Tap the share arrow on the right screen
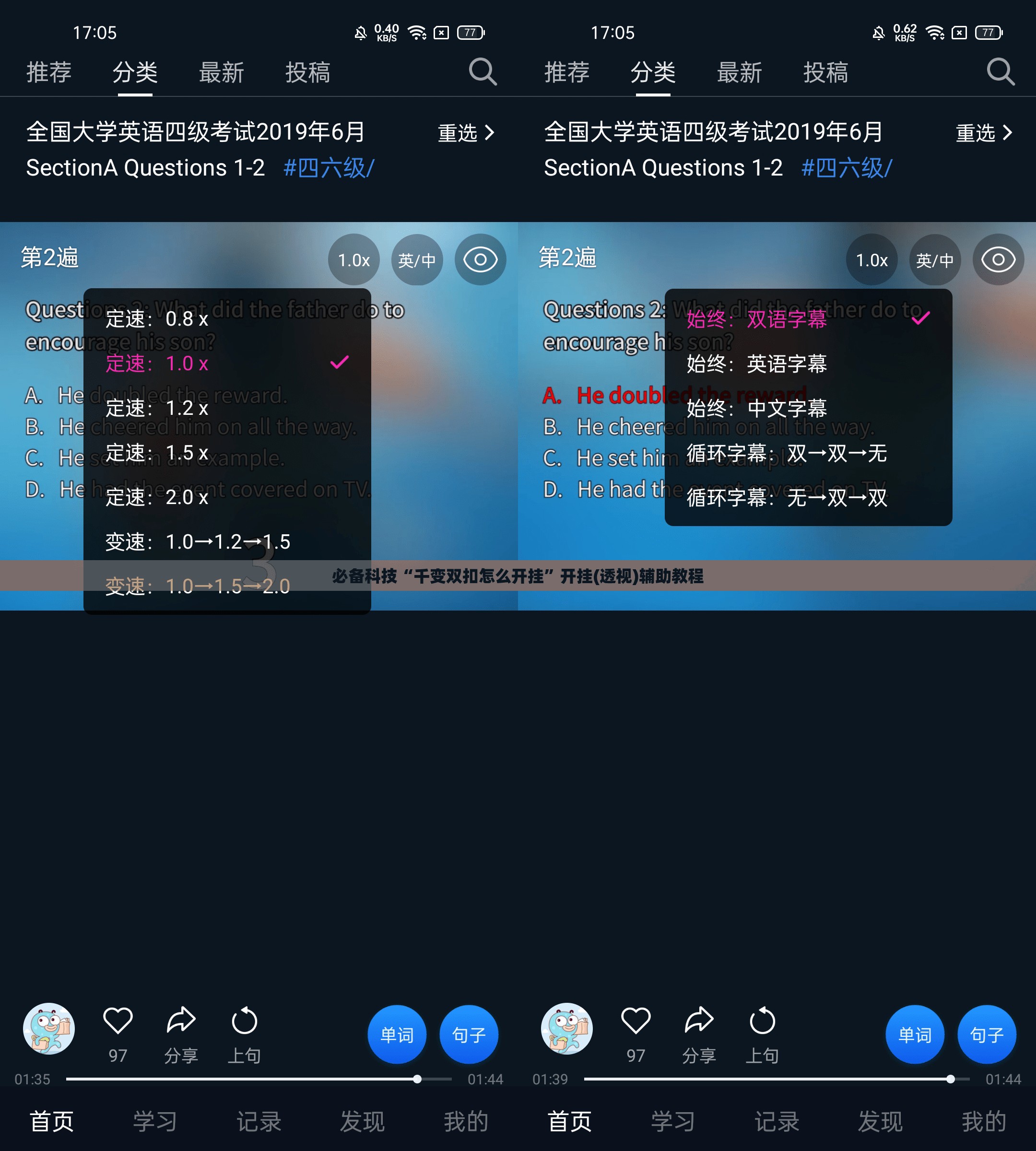Viewport: 1036px width, 1151px height. click(699, 1020)
